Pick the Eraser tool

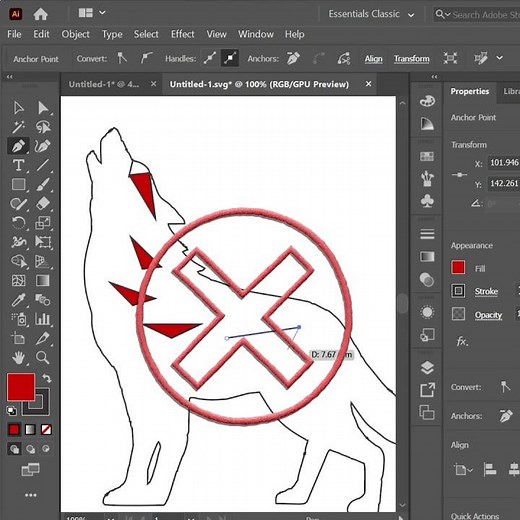click(x=43, y=204)
